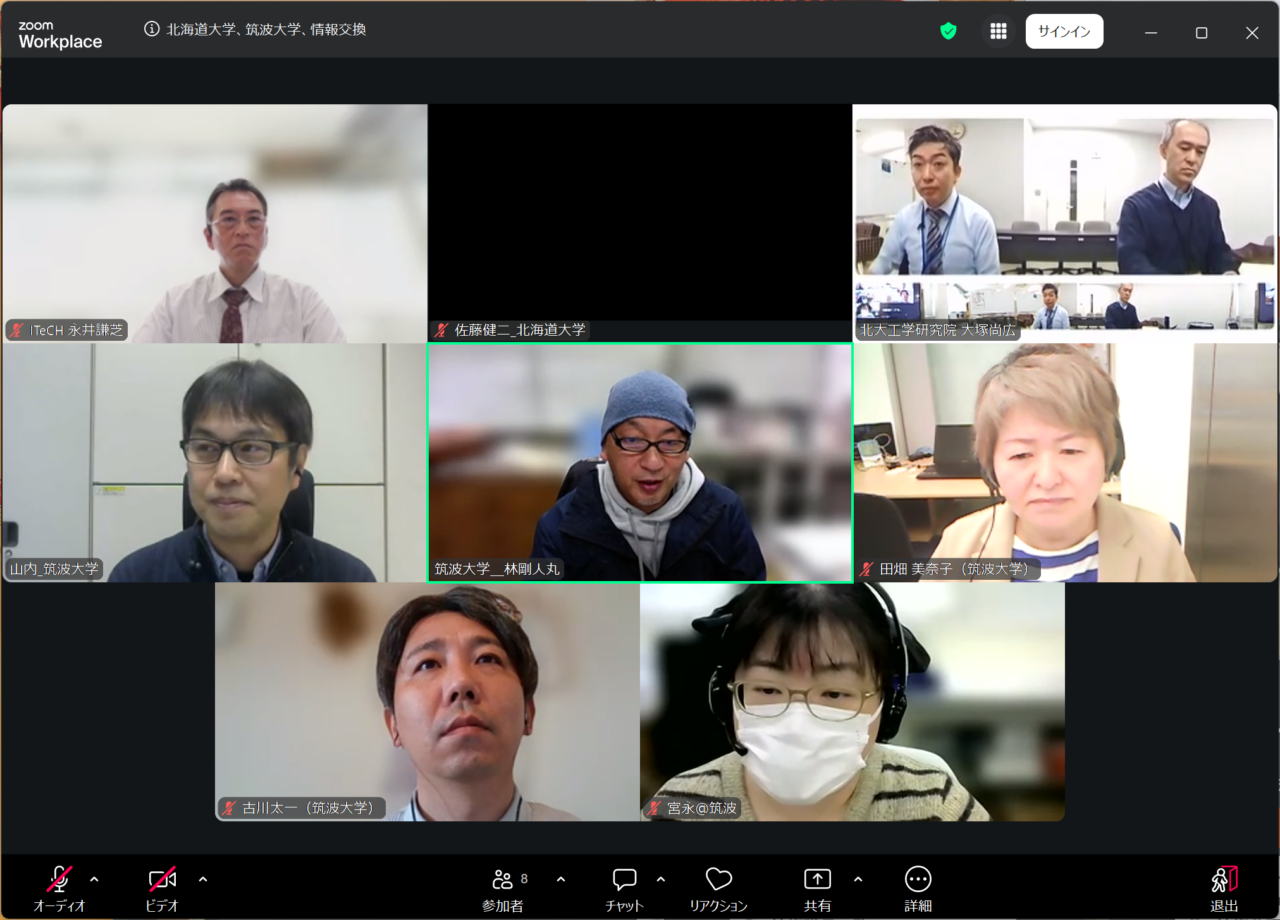Expand the audio options arrow

pos(94,879)
